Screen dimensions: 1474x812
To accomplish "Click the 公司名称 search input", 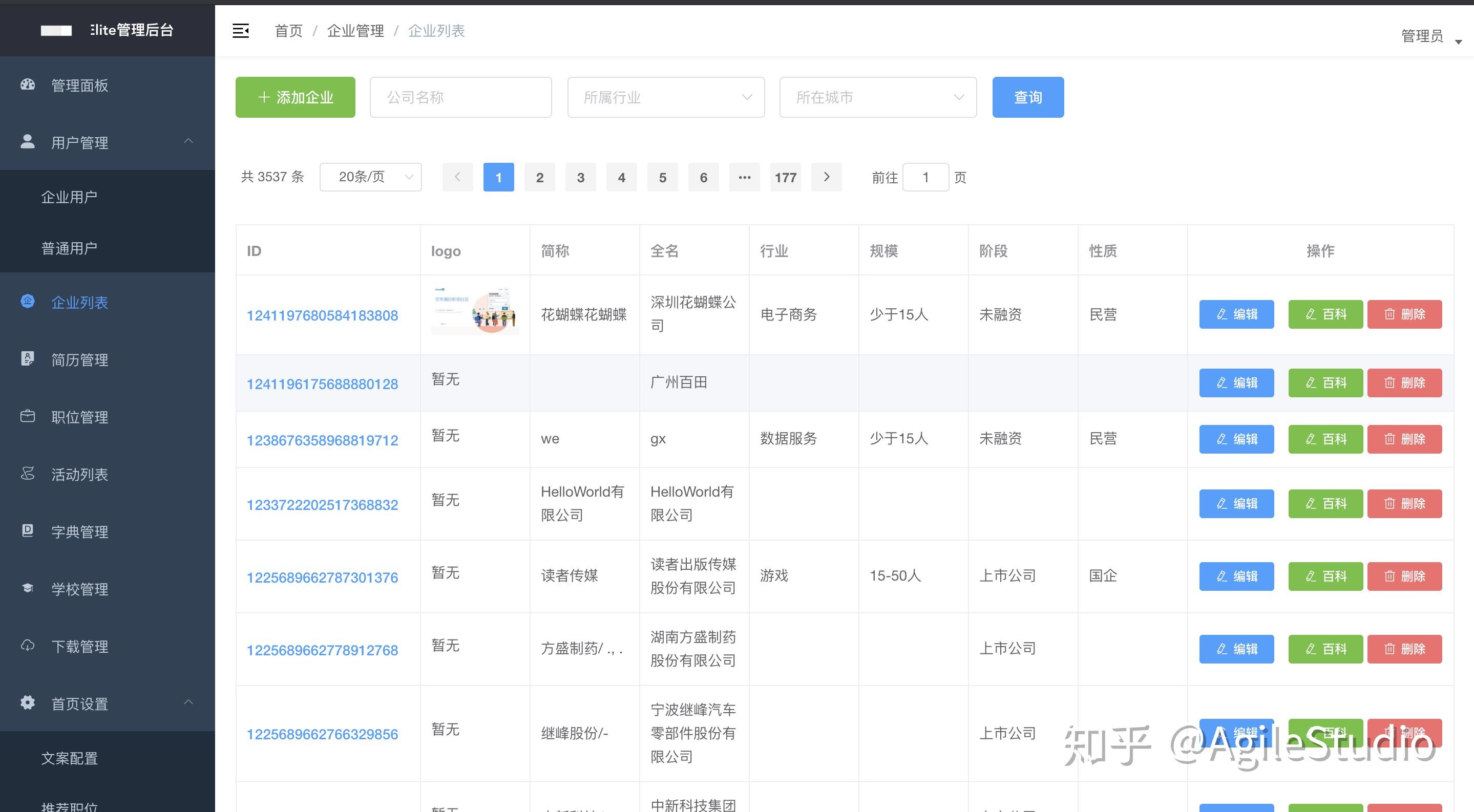I will tap(460, 97).
